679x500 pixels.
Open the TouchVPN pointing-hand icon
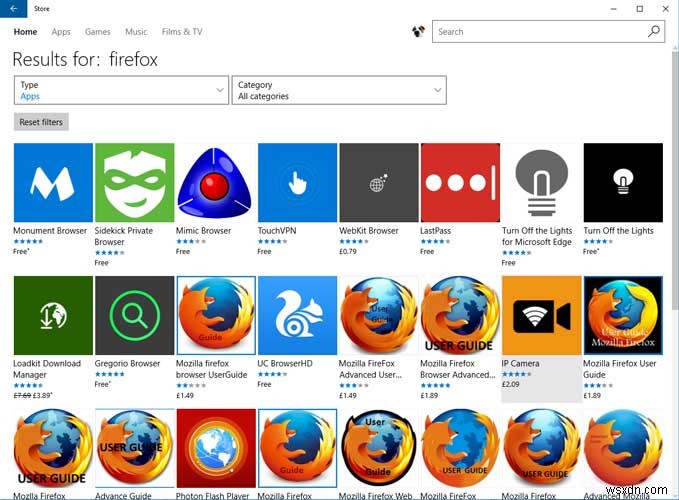[x=297, y=183]
